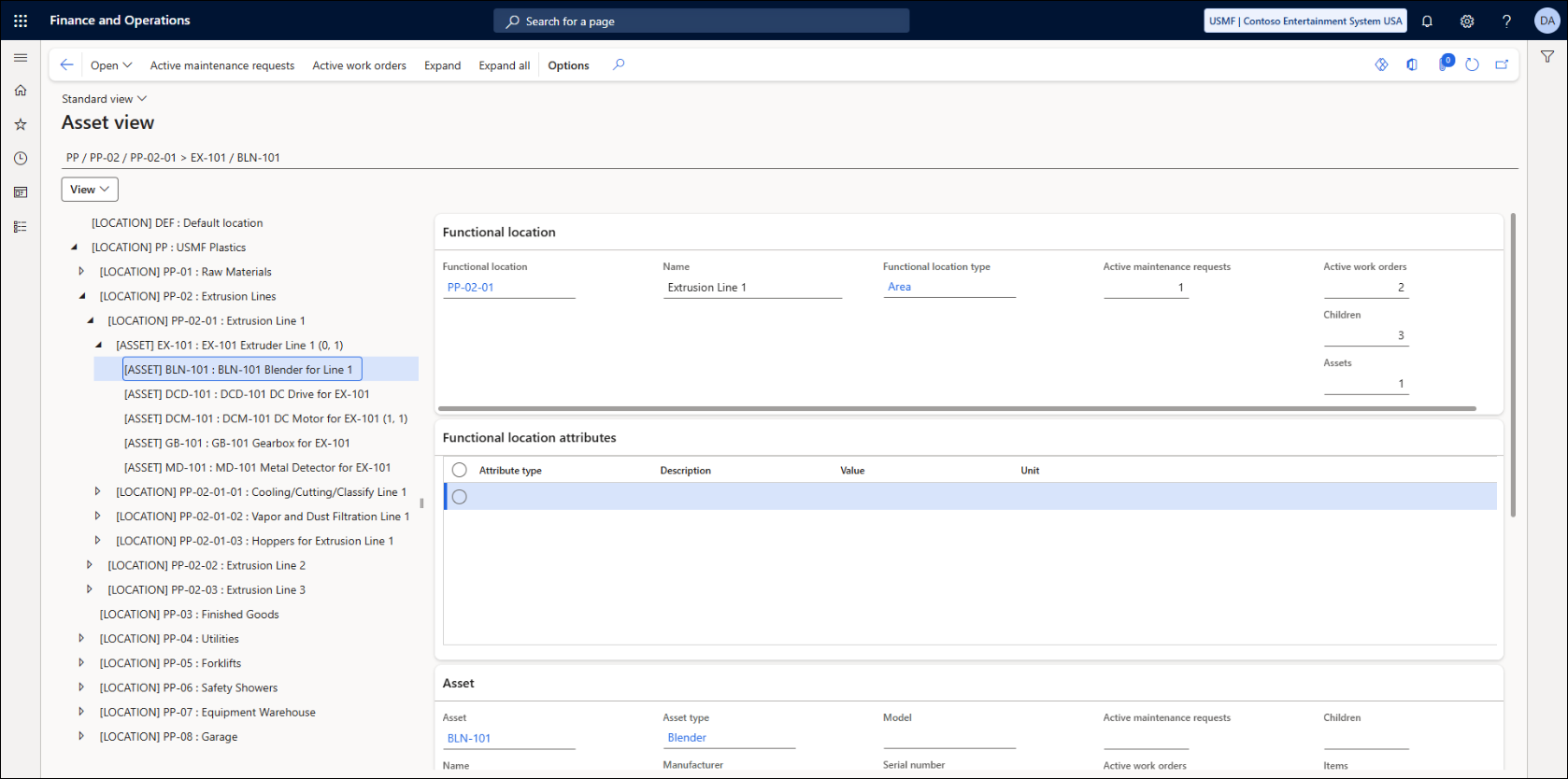Open the app launcher waffle icon
This screenshot has width=1568, height=779.
(x=21, y=21)
